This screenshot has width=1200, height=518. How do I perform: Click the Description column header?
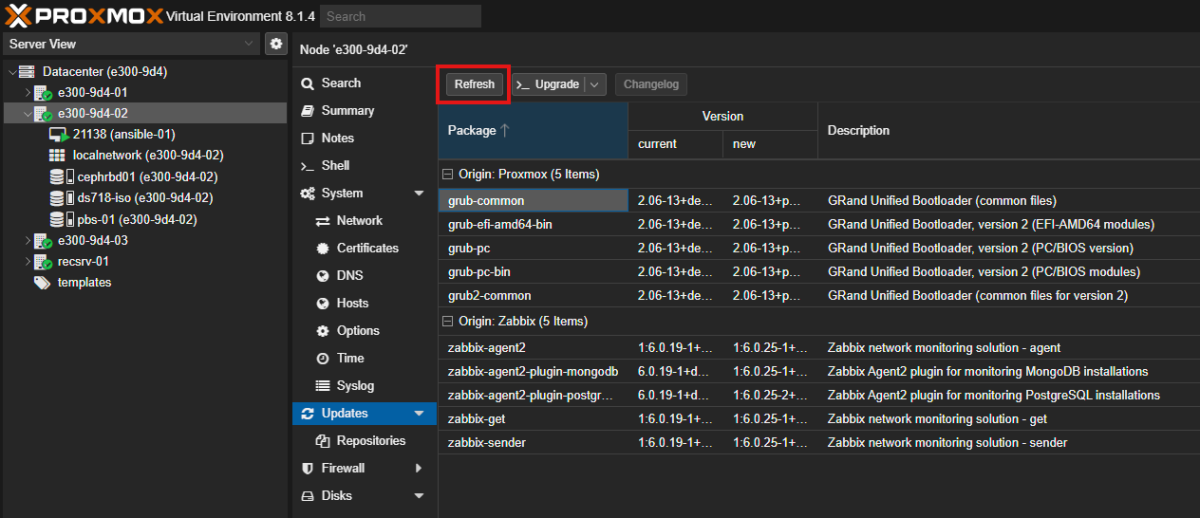pos(1009,131)
